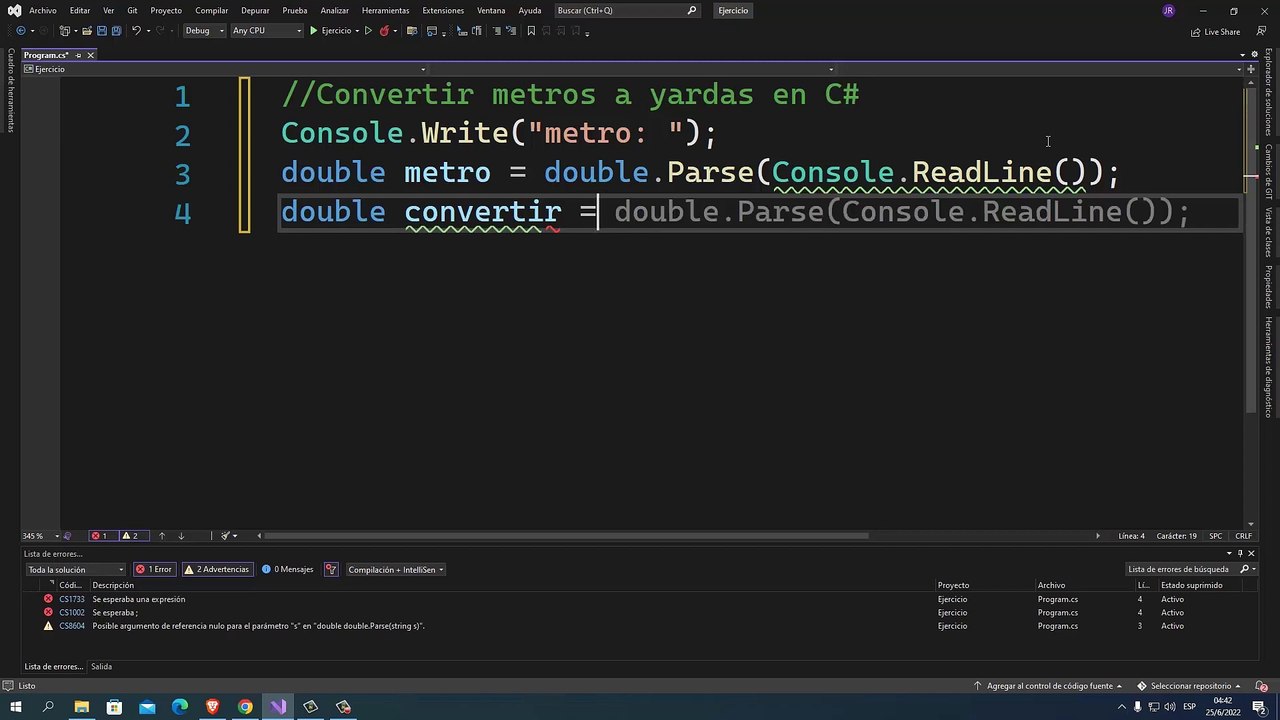Open the 345 % zoom level dropdown

coord(40,536)
